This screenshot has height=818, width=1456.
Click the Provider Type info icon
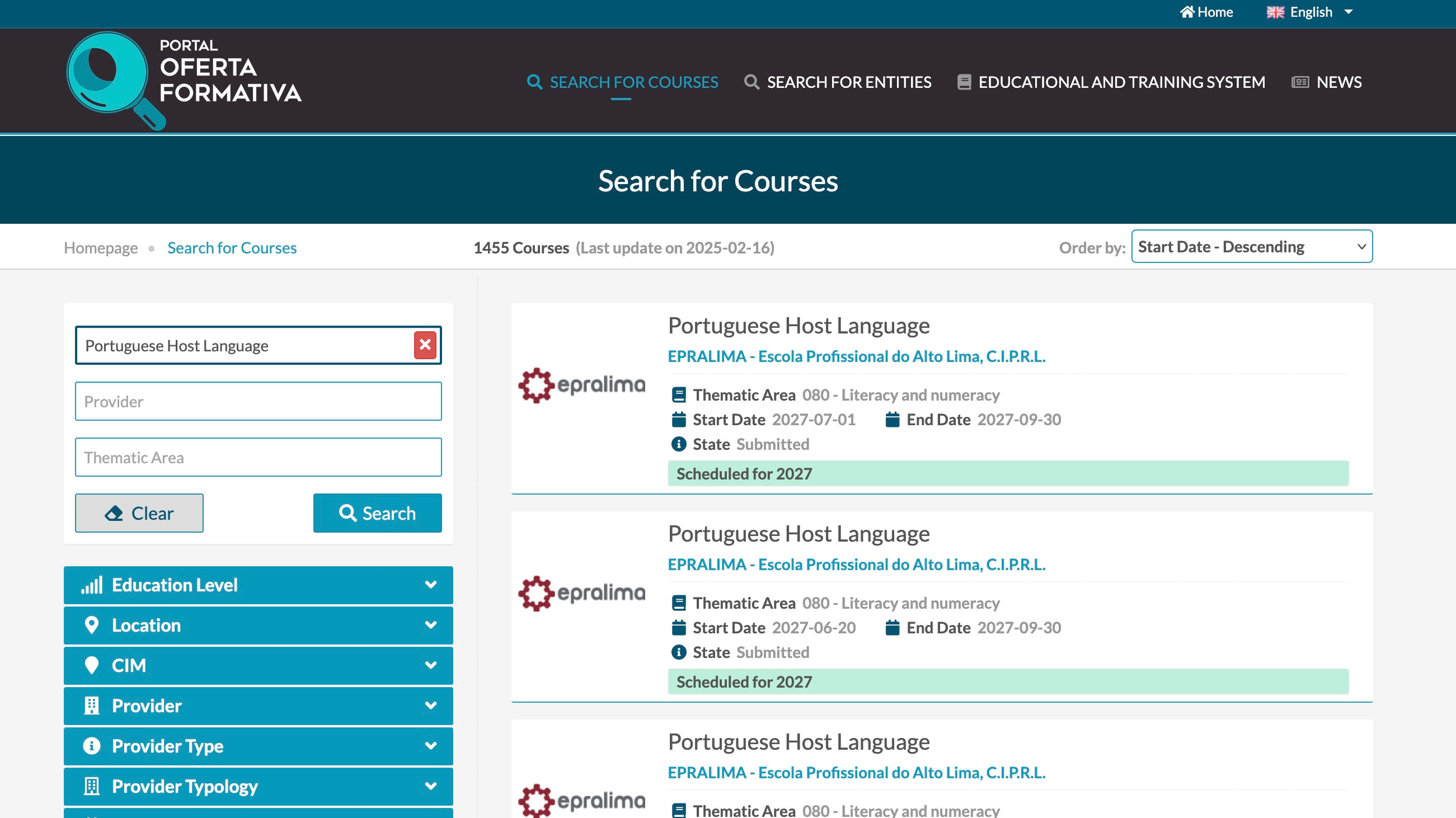pyautogui.click(x=92, y=746)
